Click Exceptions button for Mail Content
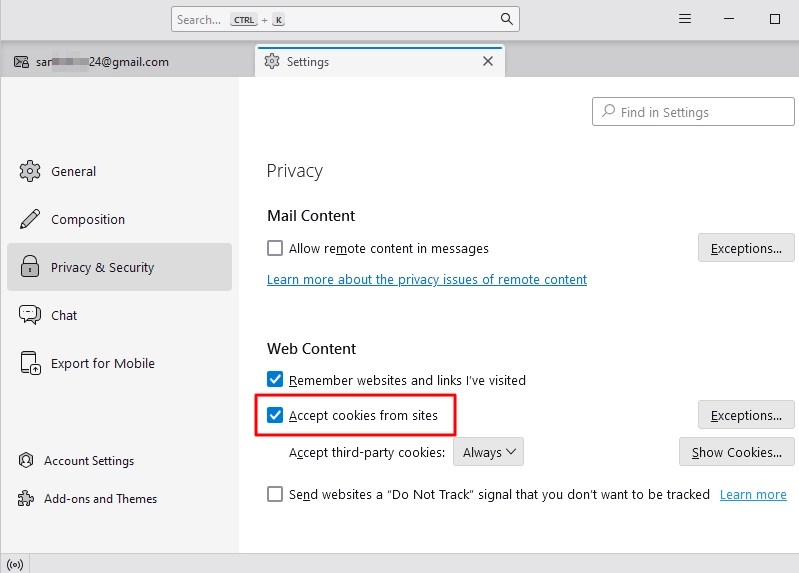Screen dimensions: 799x573 click(746, 248)
